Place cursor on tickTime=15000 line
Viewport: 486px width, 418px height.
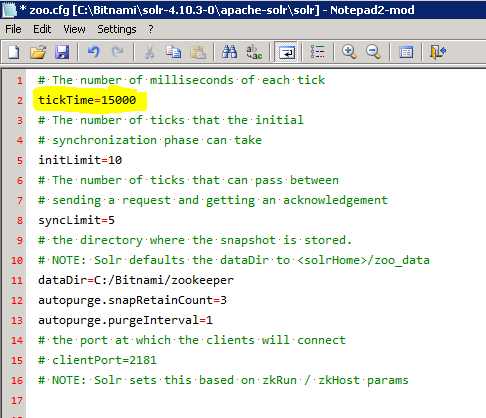(x=87, y=100)
